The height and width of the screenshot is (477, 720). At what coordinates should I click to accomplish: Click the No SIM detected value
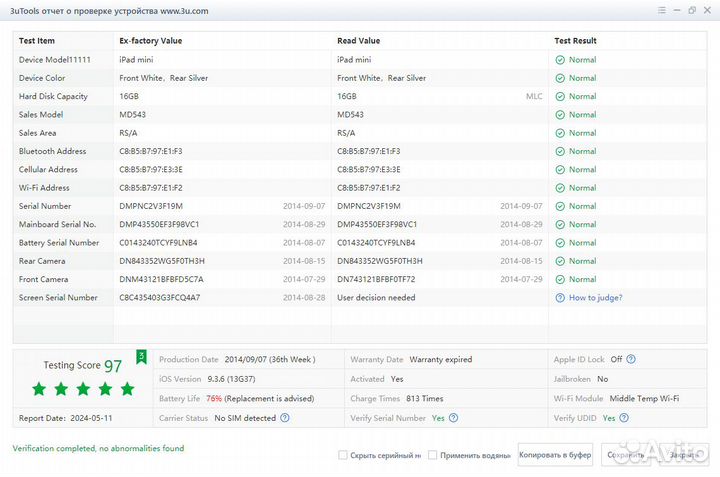pyautogui.click(x=245, y=418)
